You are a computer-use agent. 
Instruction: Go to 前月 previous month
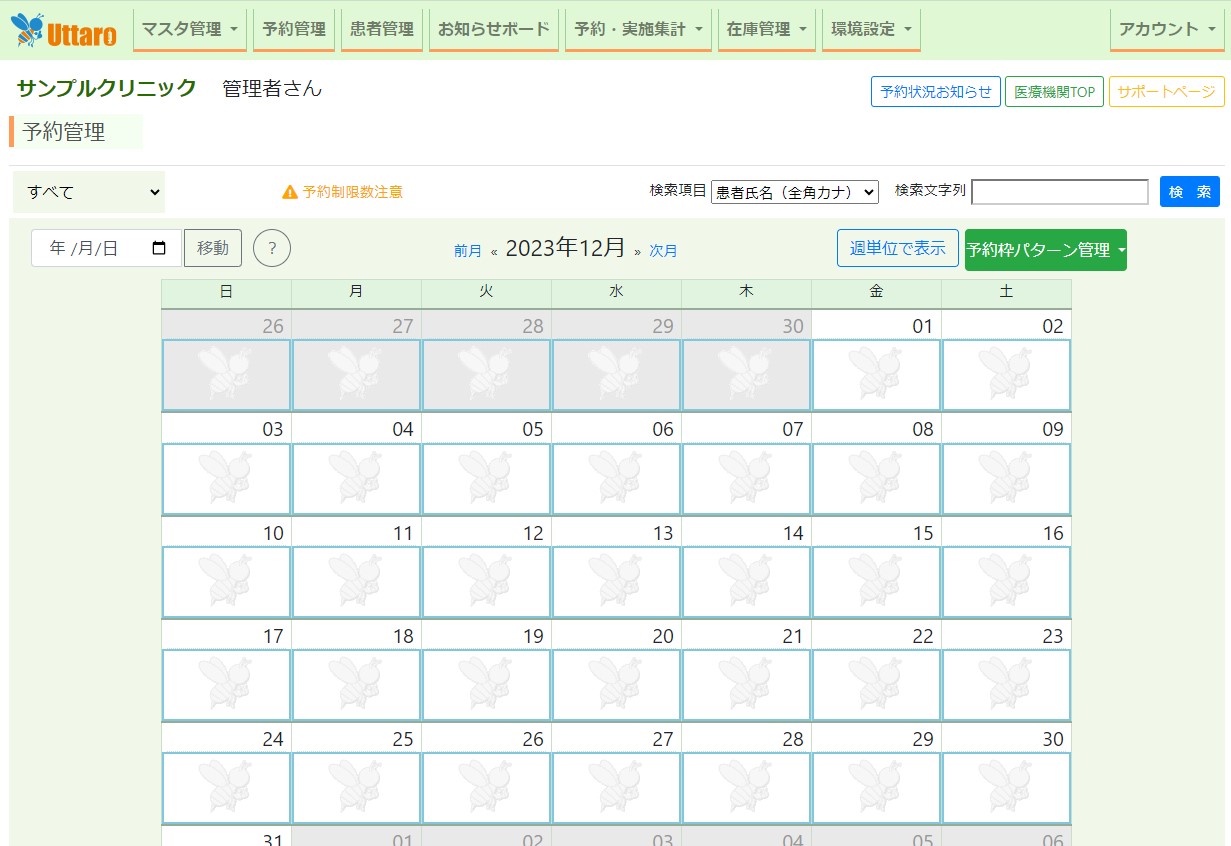pos(468,251)
